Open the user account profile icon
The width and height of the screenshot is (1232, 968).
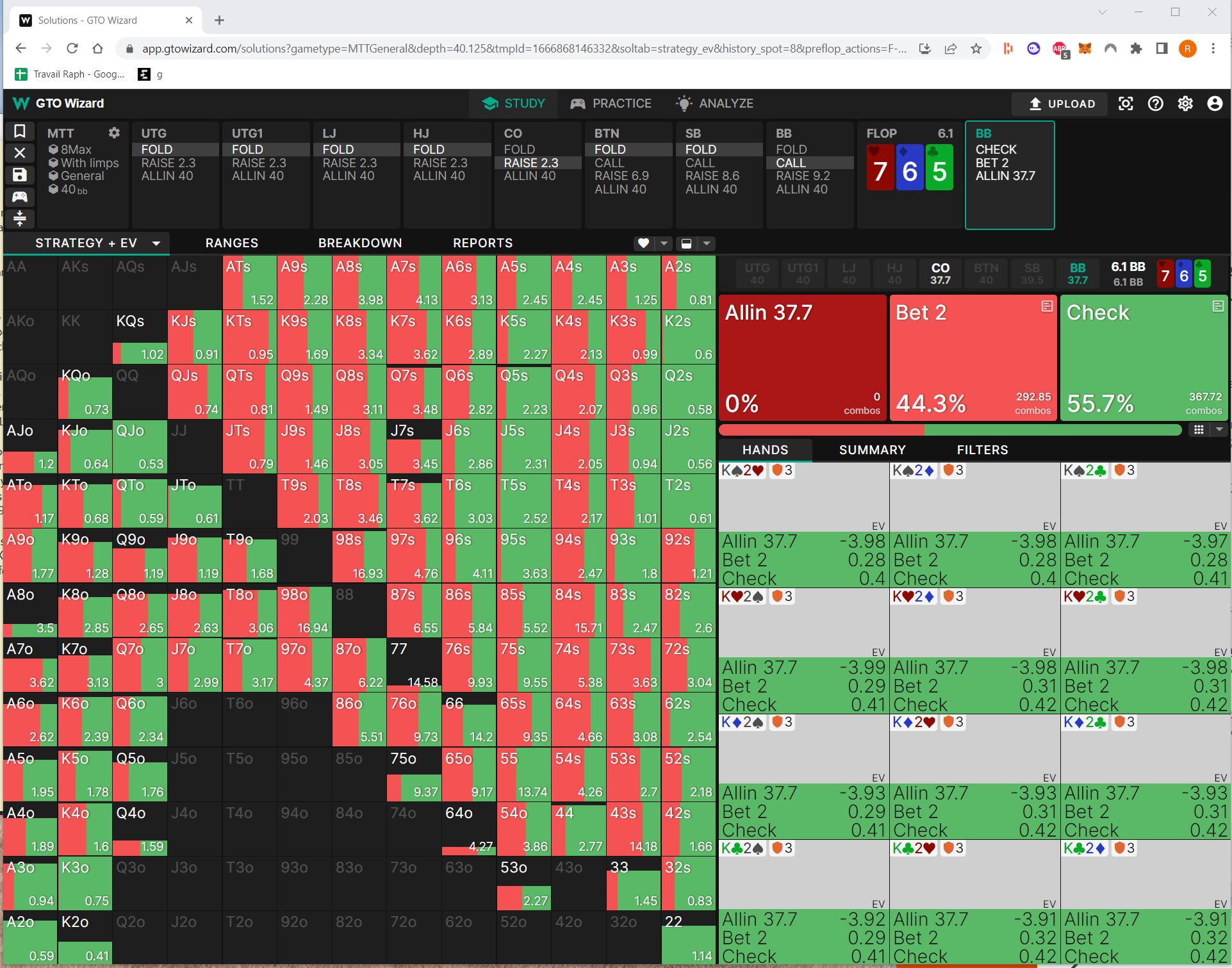tap(1214, 104)
